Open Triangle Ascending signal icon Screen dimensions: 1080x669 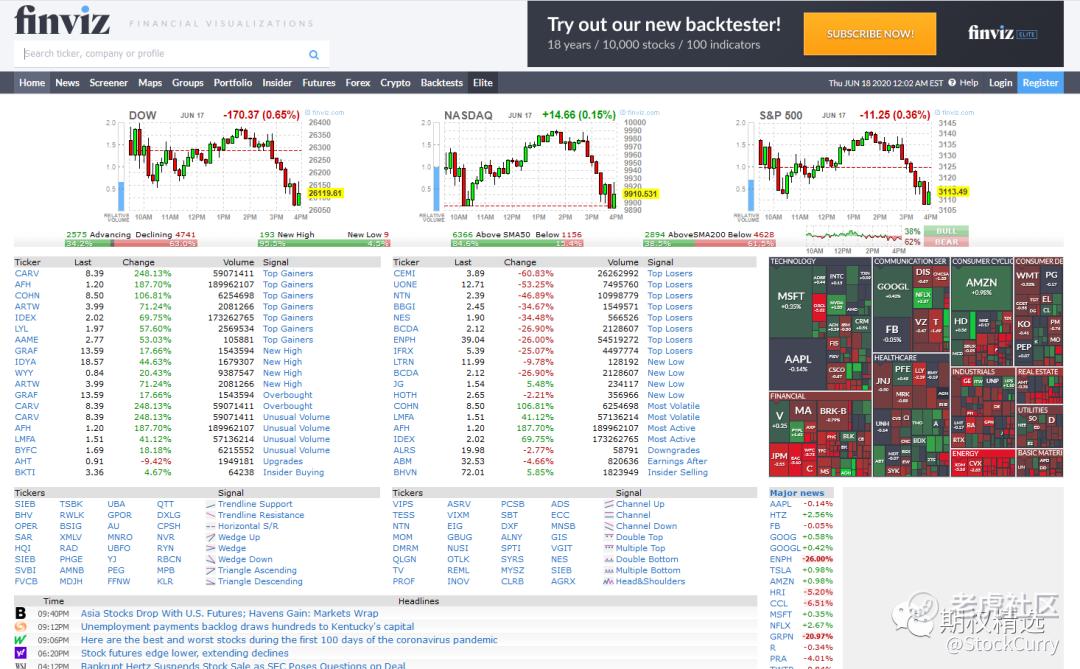[211, 570]
